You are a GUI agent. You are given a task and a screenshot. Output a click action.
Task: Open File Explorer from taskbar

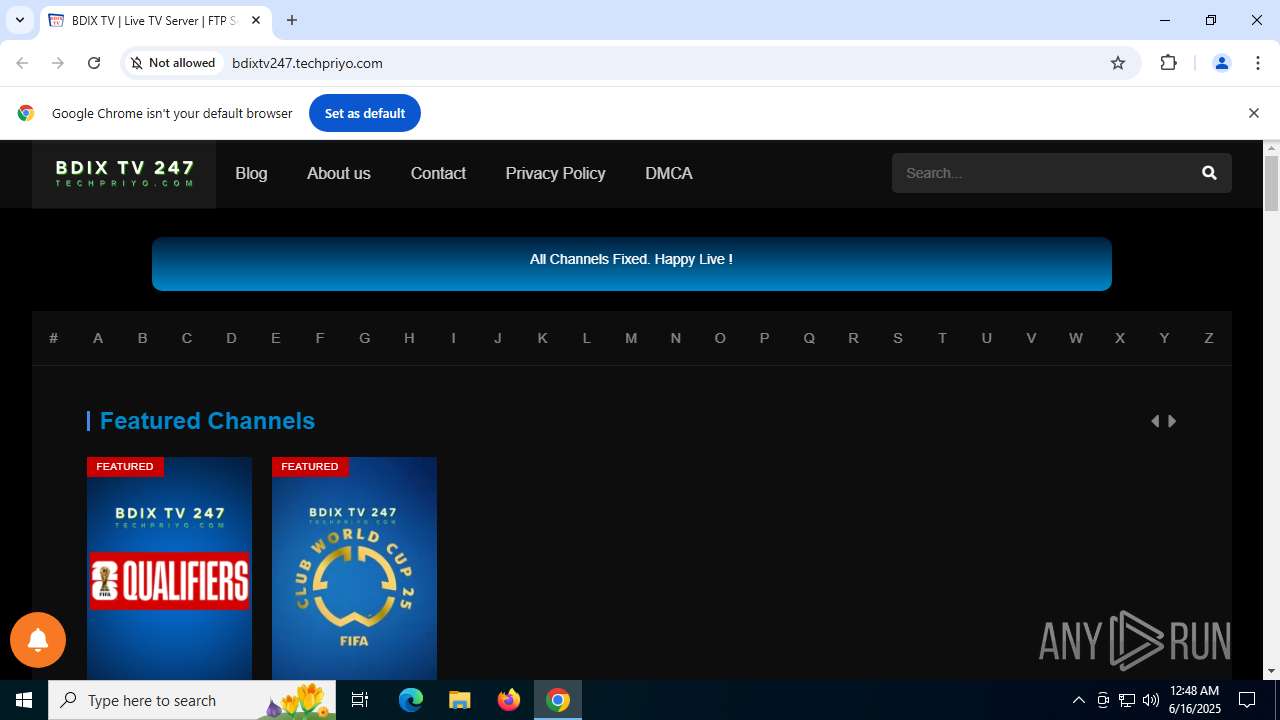[459, 700]
